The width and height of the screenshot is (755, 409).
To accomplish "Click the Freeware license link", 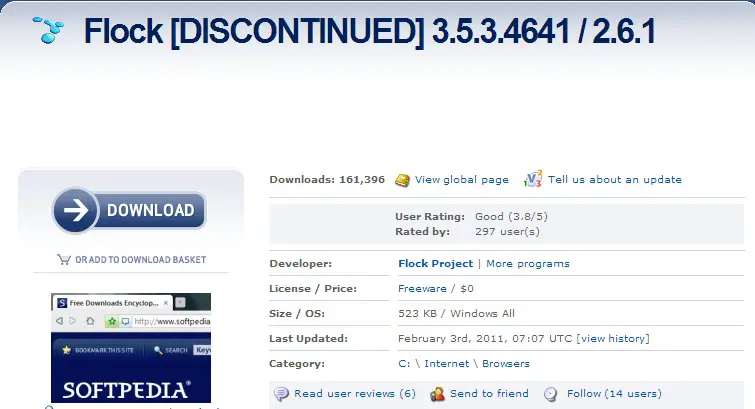I will coord(422,289).
